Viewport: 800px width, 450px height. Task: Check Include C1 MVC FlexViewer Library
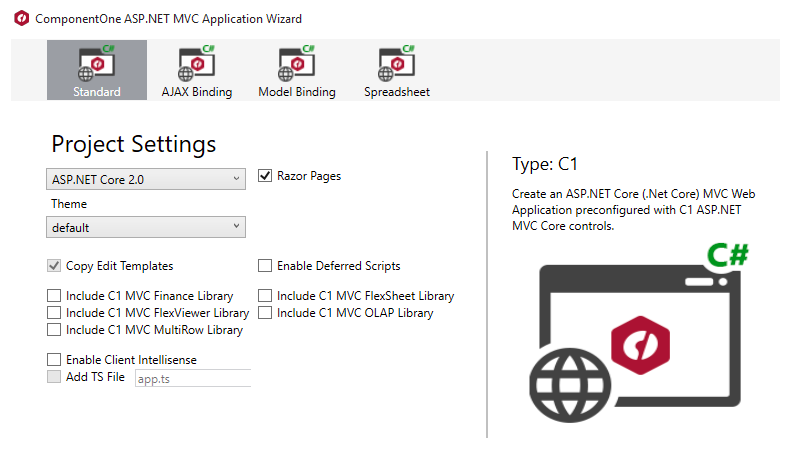click(x=54, y=312)
